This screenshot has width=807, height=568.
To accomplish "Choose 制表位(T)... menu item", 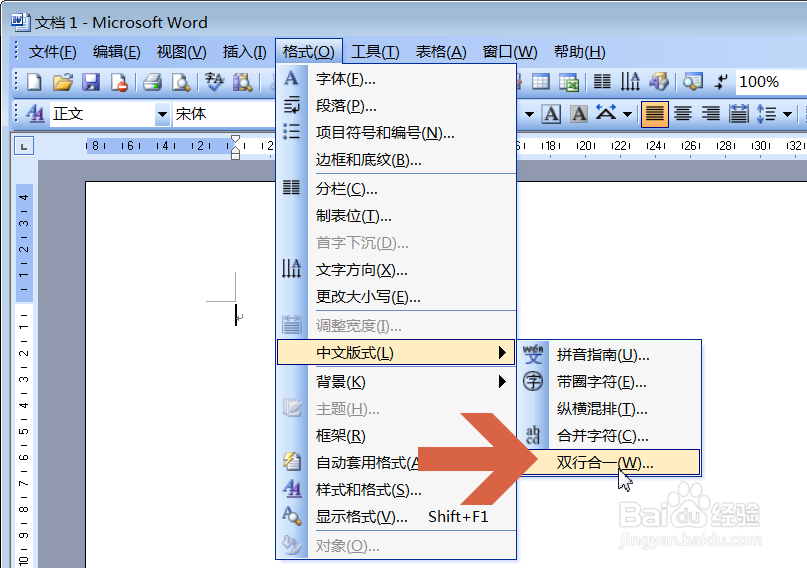I will point(396,216).
